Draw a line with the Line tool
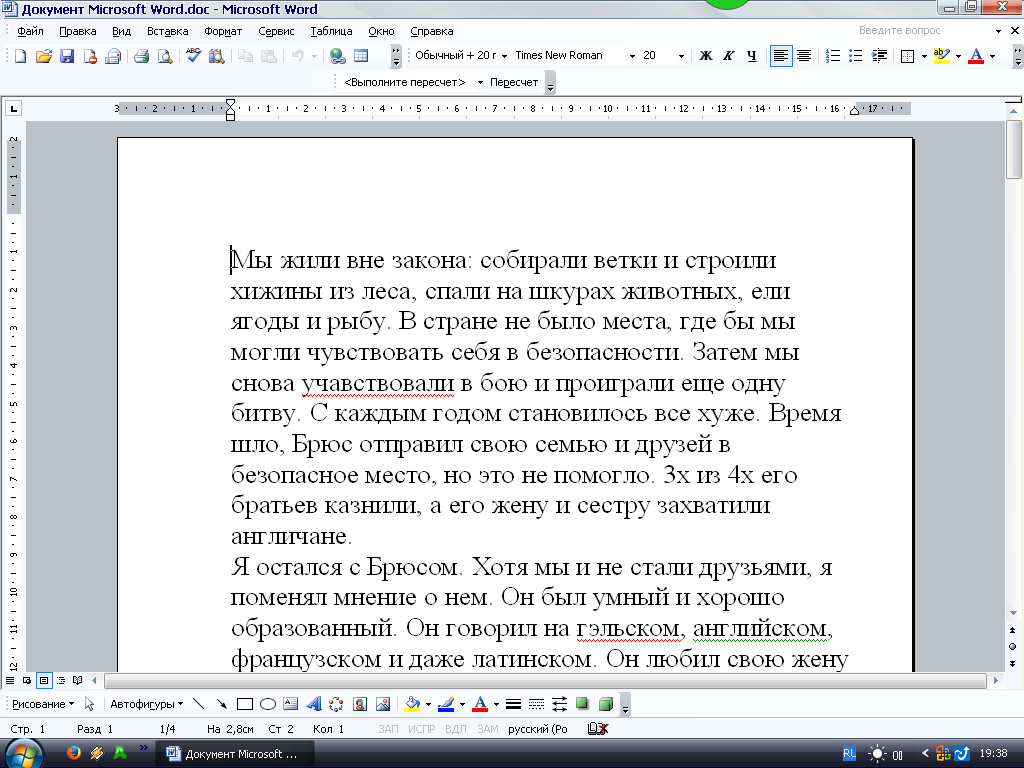 point(199,704)
